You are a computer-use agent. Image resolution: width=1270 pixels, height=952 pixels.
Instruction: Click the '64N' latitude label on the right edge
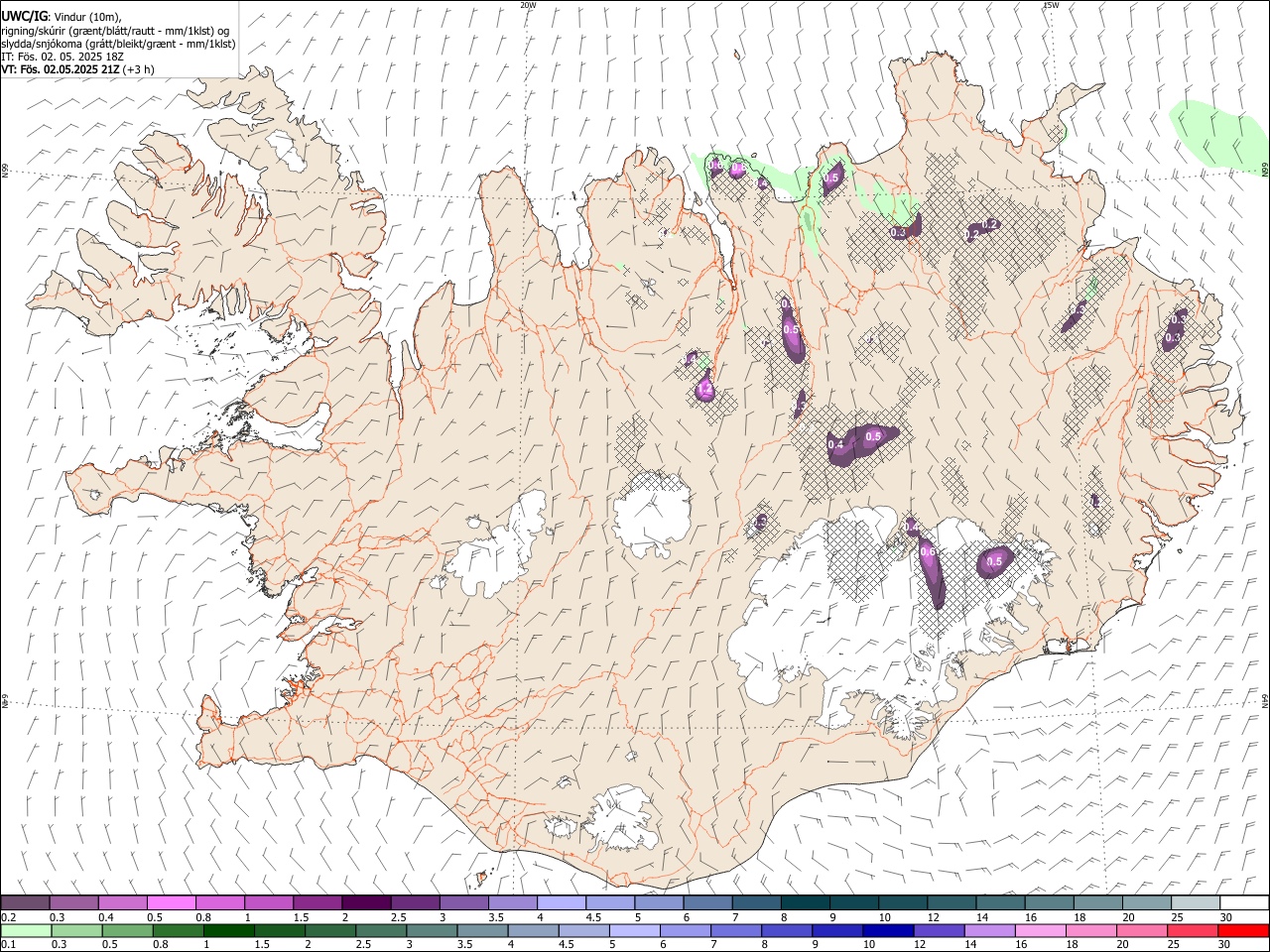pyautogui.click(x=1264, y=699)
